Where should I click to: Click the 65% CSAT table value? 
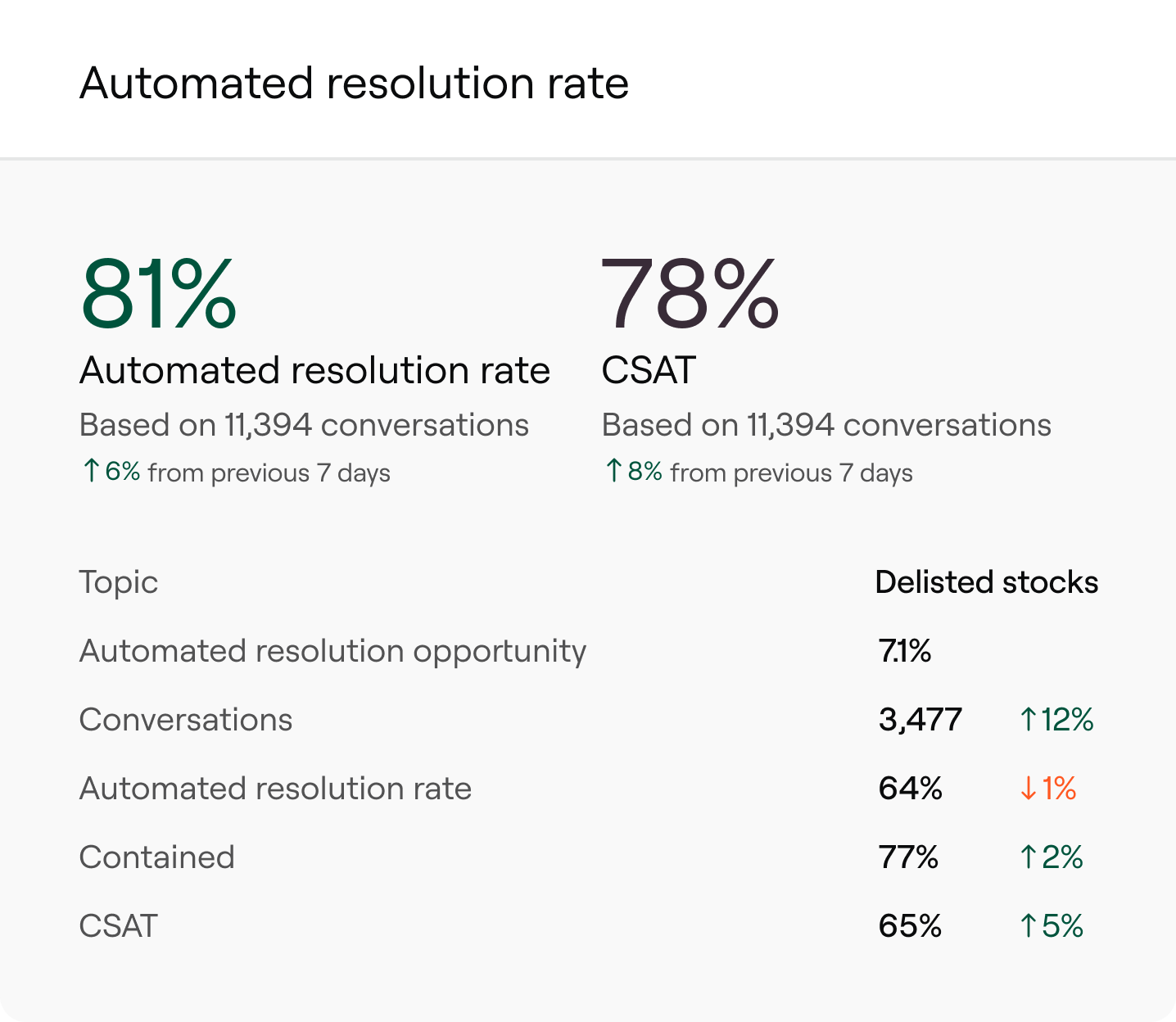coord(910,926)
